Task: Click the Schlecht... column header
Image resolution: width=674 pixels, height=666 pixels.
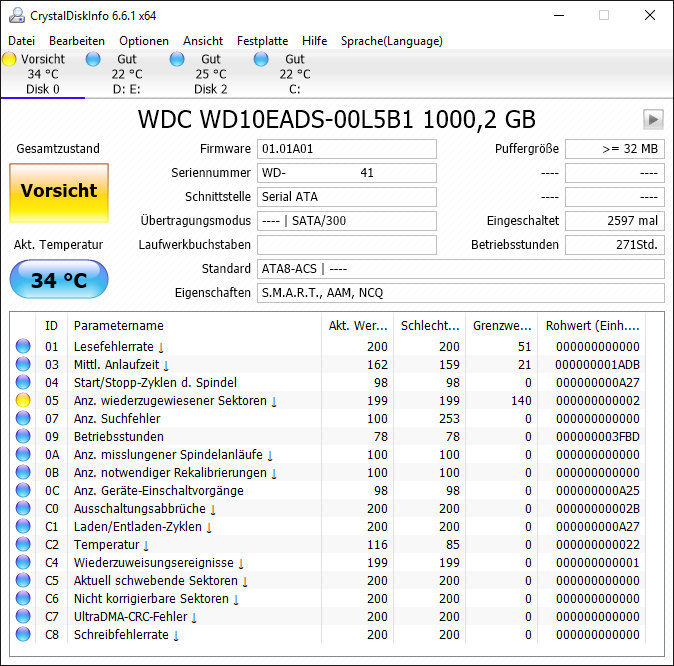Action: [429, 325]
